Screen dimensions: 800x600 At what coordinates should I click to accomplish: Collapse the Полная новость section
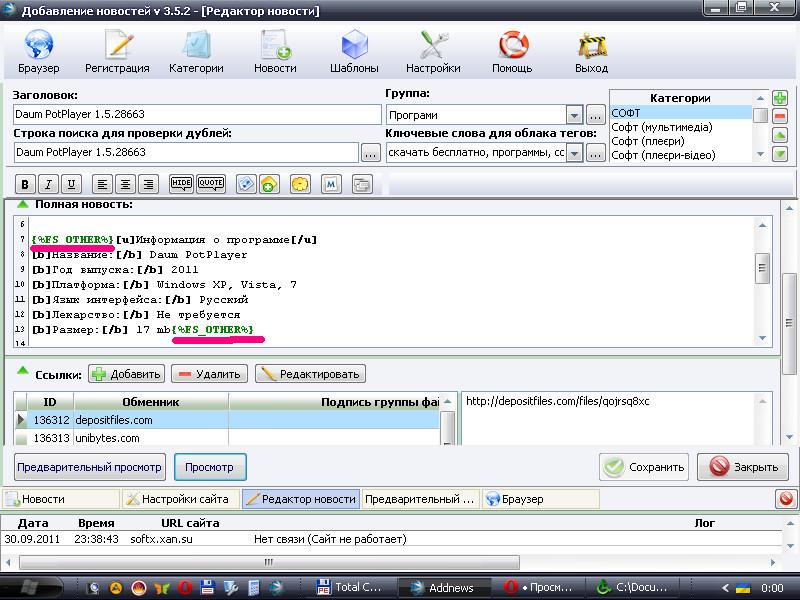22,205
